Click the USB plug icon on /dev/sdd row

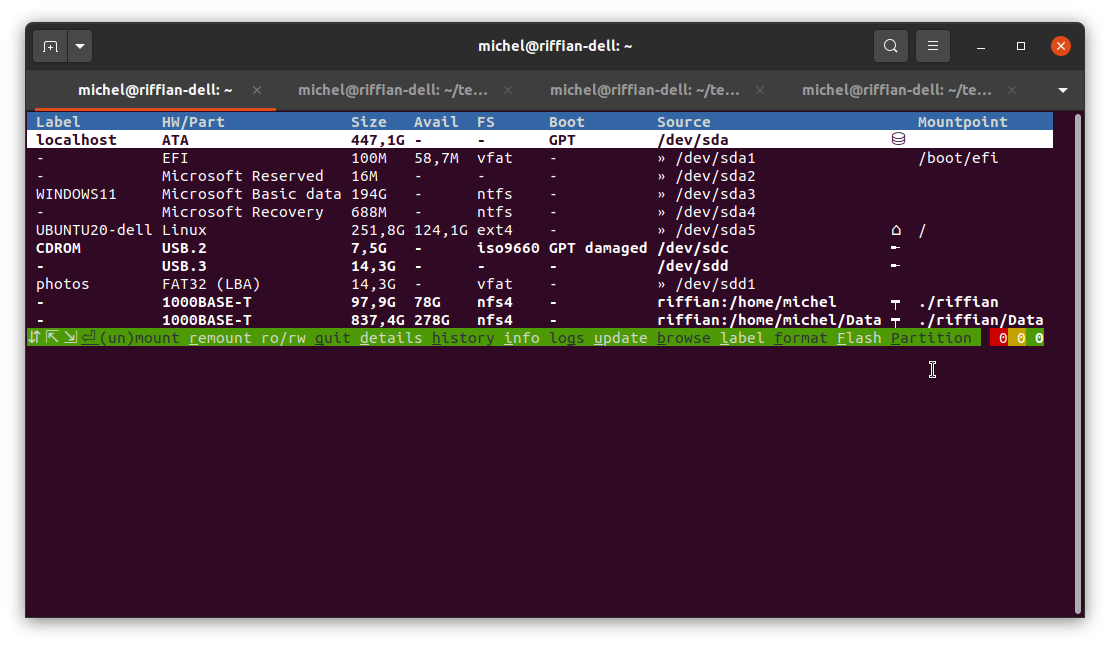pos(895,265)
